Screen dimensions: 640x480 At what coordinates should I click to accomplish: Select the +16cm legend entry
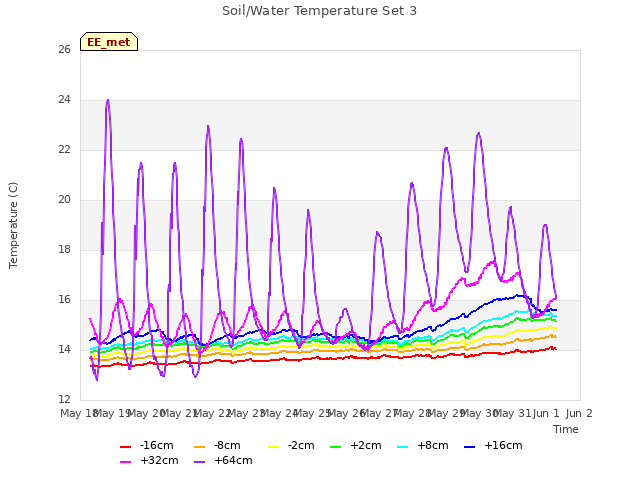pos(493,445)
